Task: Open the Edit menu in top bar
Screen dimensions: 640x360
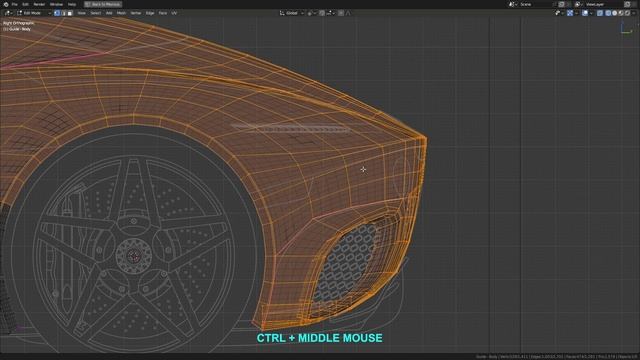Action: click(25, 4)
